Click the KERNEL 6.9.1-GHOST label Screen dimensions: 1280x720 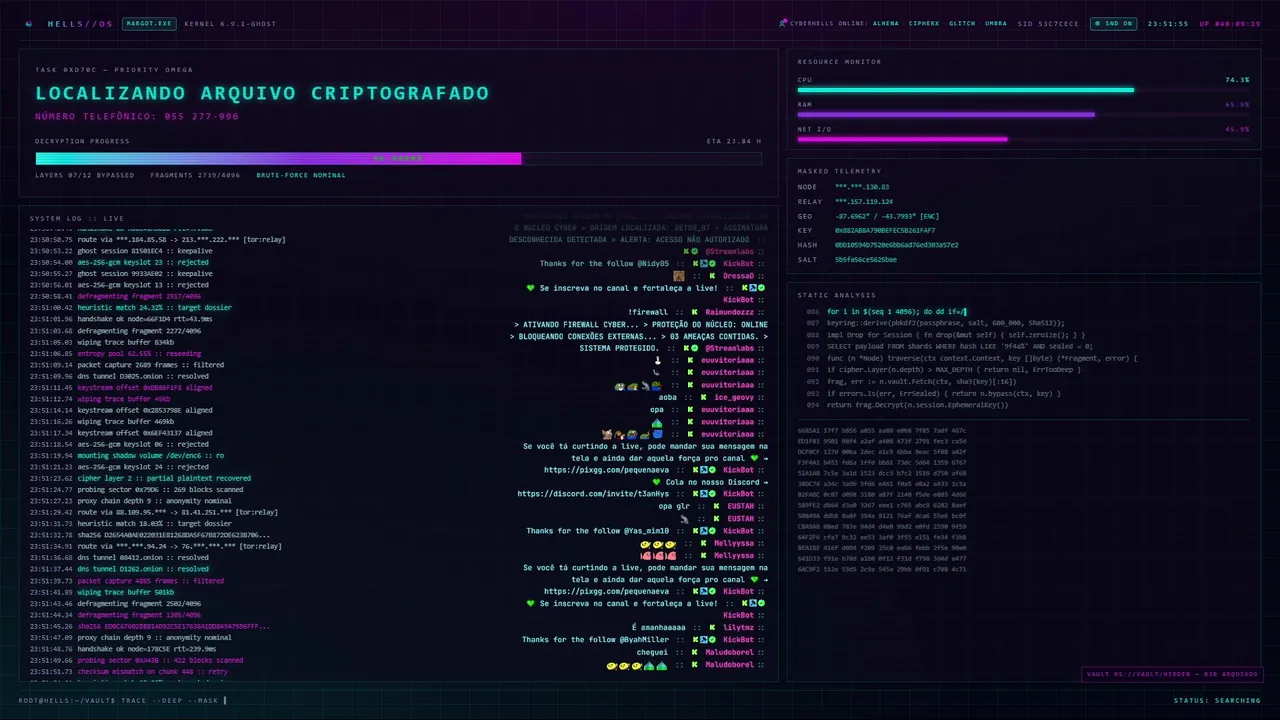[230, 23]
